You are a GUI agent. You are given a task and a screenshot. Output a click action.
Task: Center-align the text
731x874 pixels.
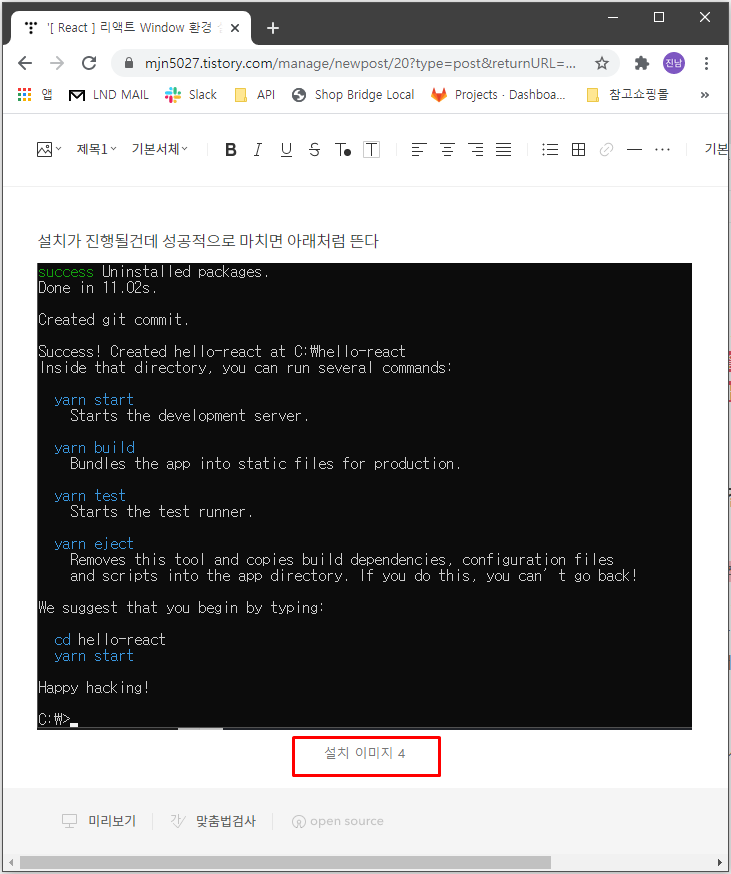pyautogui.click(x=447, y=149)
